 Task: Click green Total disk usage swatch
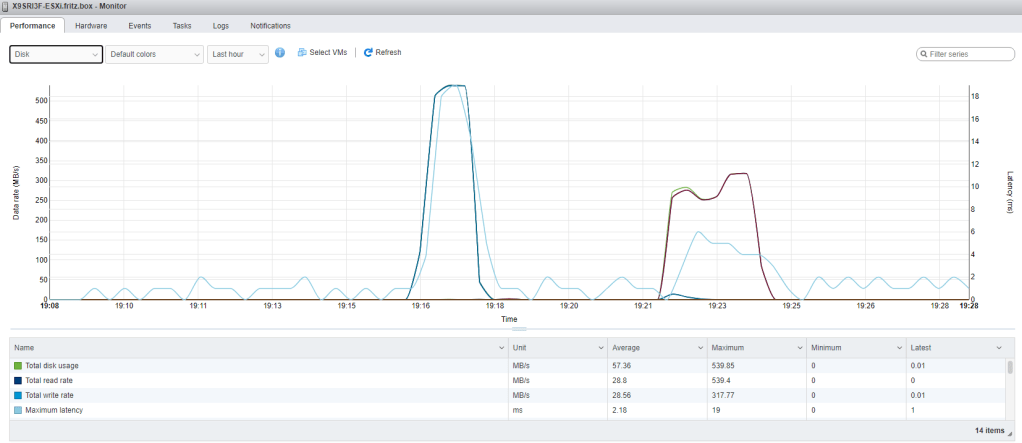(x=18, y=365)
